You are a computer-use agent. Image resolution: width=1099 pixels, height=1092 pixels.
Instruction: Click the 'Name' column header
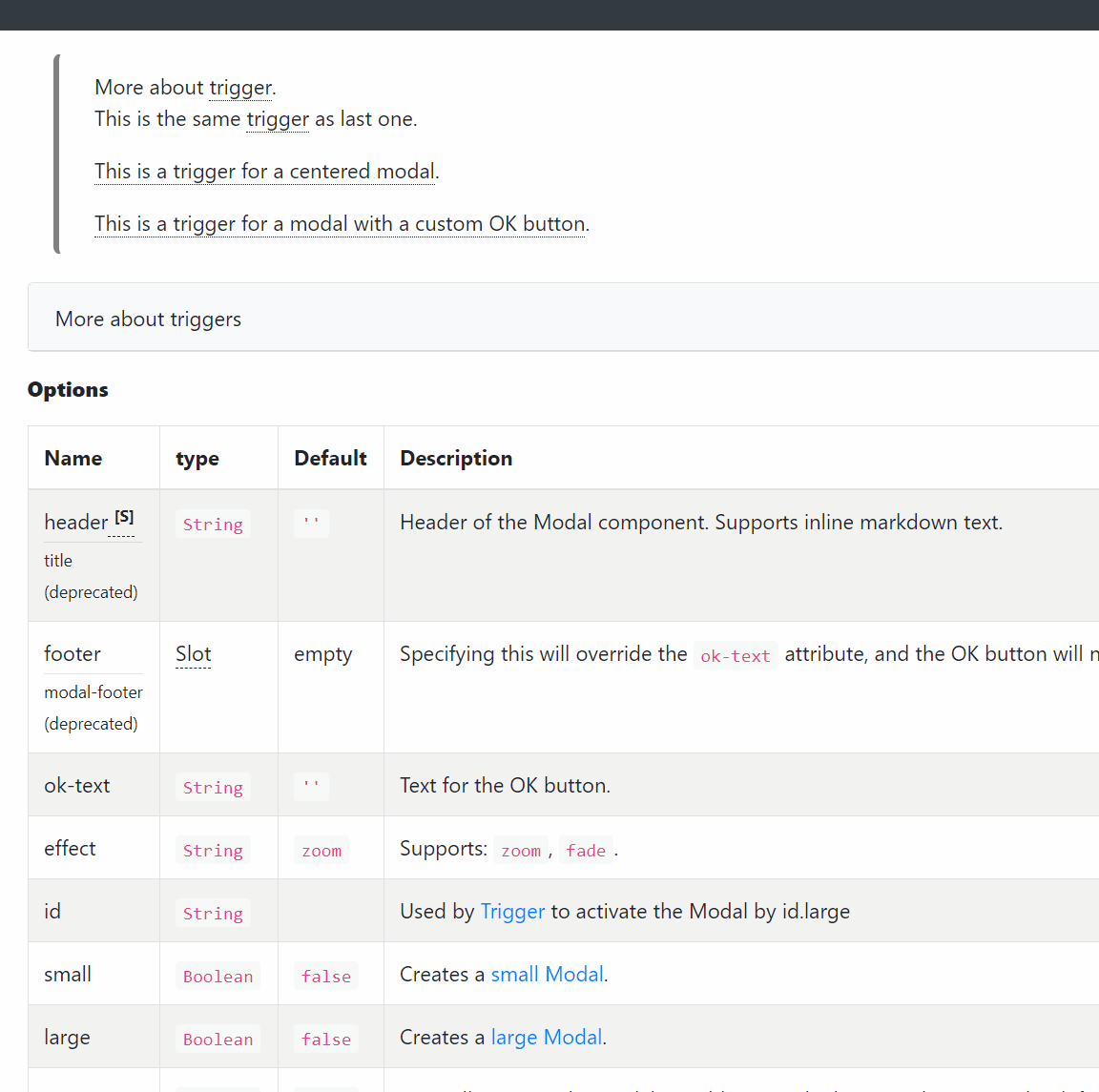point(73,459)
